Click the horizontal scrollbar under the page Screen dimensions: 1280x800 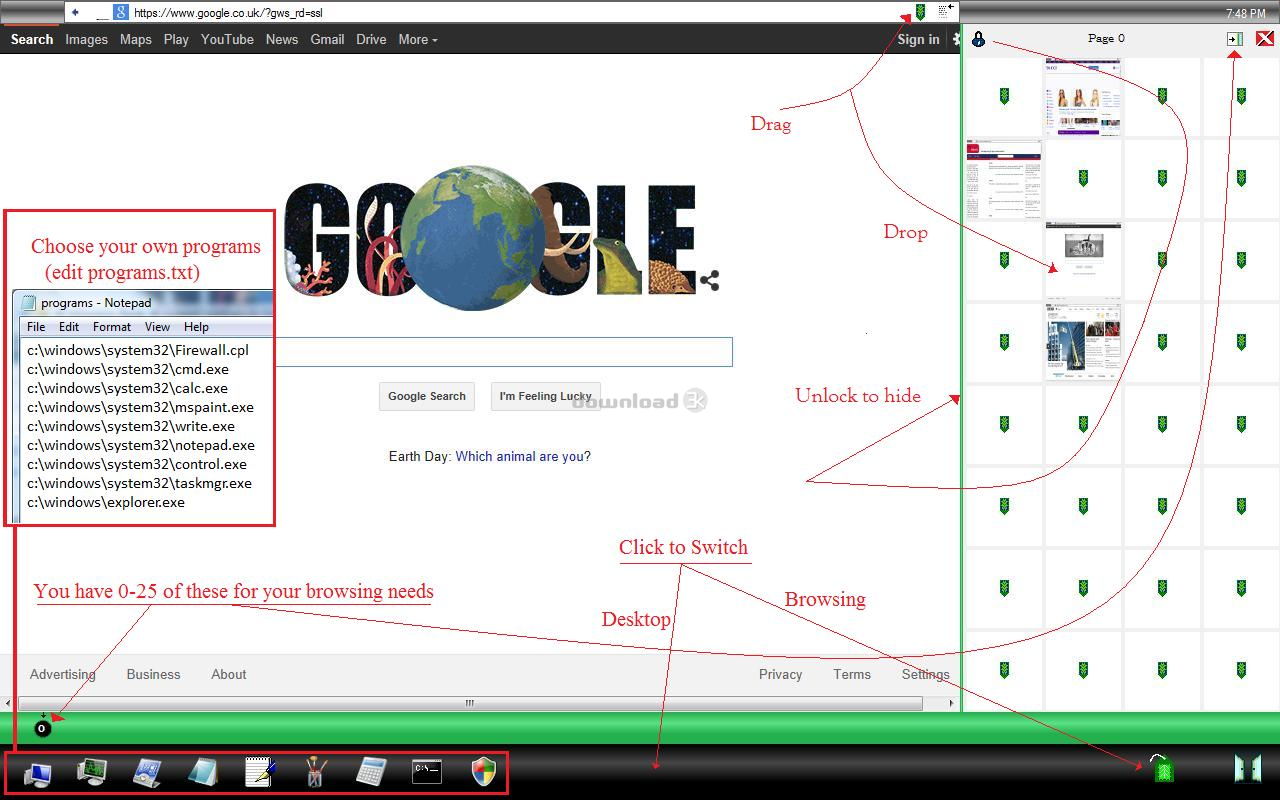pyautogui.click(x=469, y=703)
